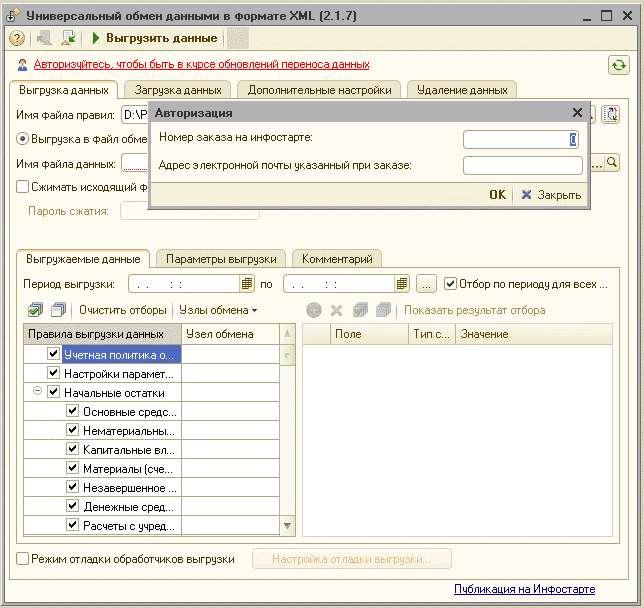Open Публикация на Инфостарте link
644x608 pixels.
(524, 589)
